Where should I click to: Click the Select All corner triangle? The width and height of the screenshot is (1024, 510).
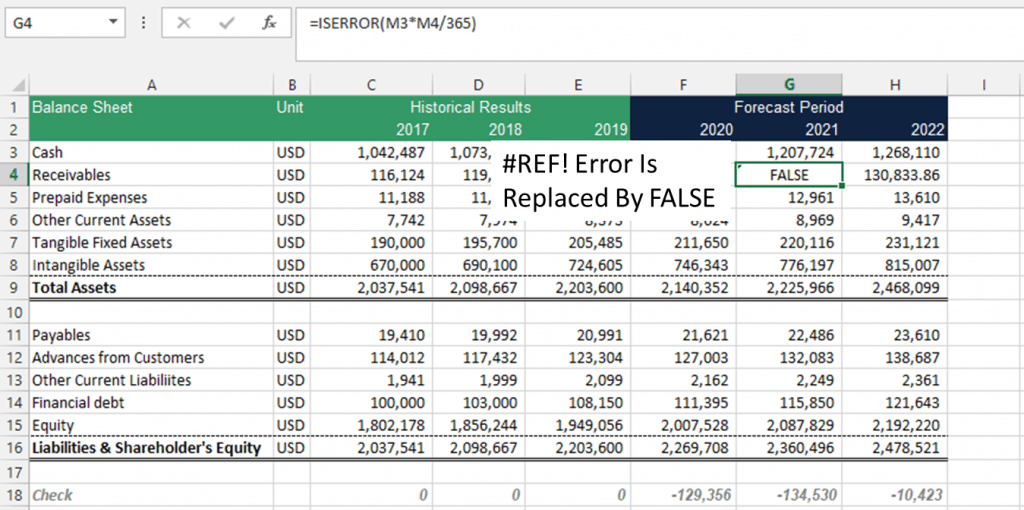(x=19, y=86)
